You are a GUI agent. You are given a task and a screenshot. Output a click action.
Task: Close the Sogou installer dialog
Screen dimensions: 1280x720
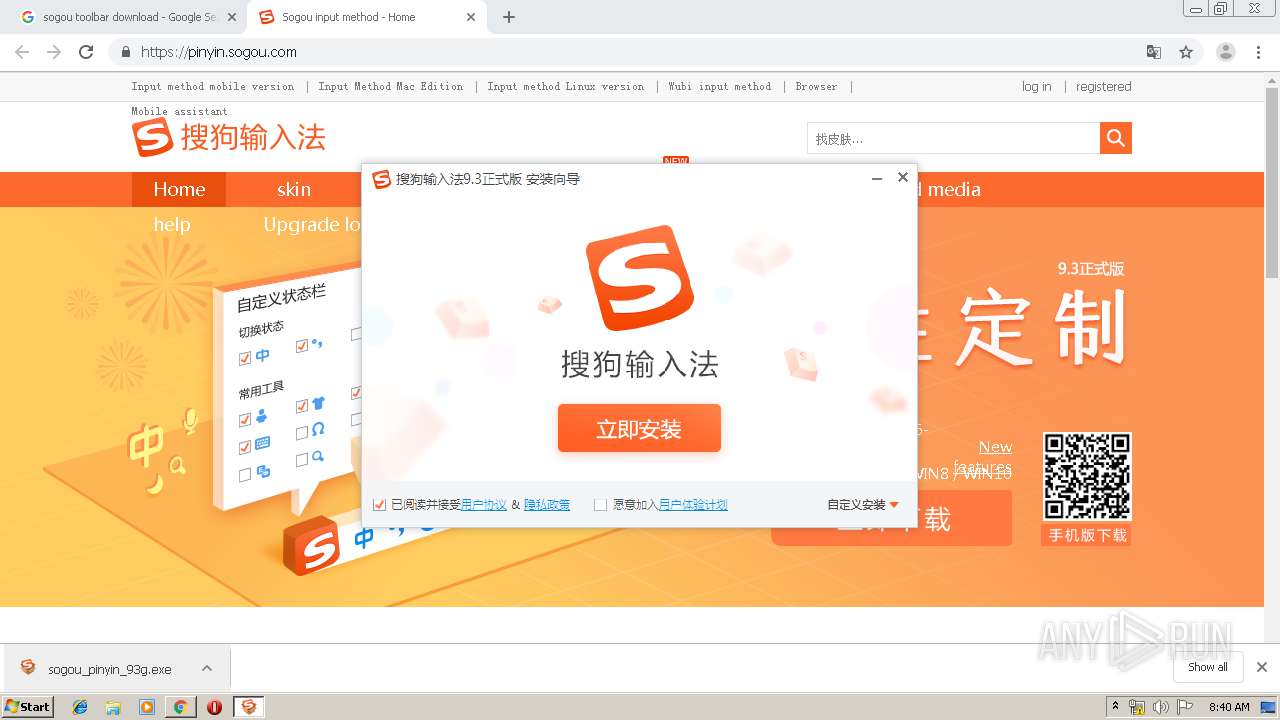click(x=902, y=177)
